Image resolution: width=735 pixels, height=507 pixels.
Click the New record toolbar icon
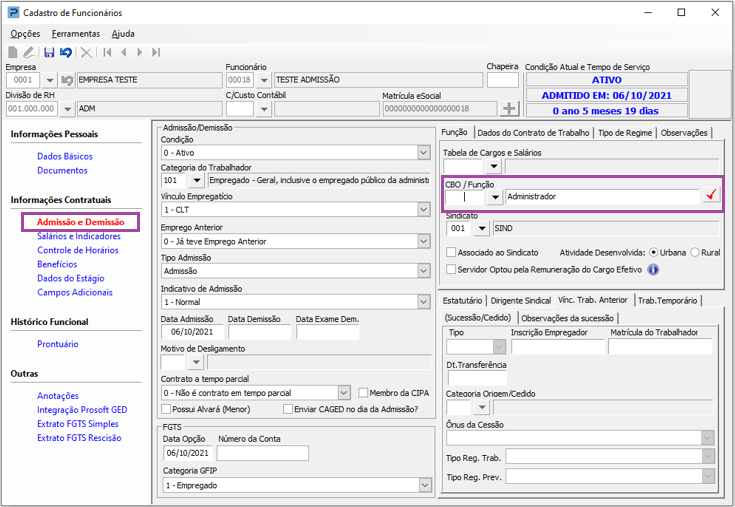13,52
